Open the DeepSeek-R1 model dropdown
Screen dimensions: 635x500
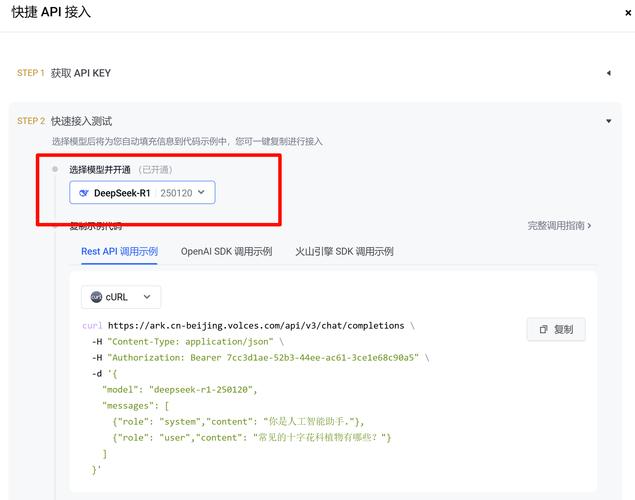pos(142,193)
